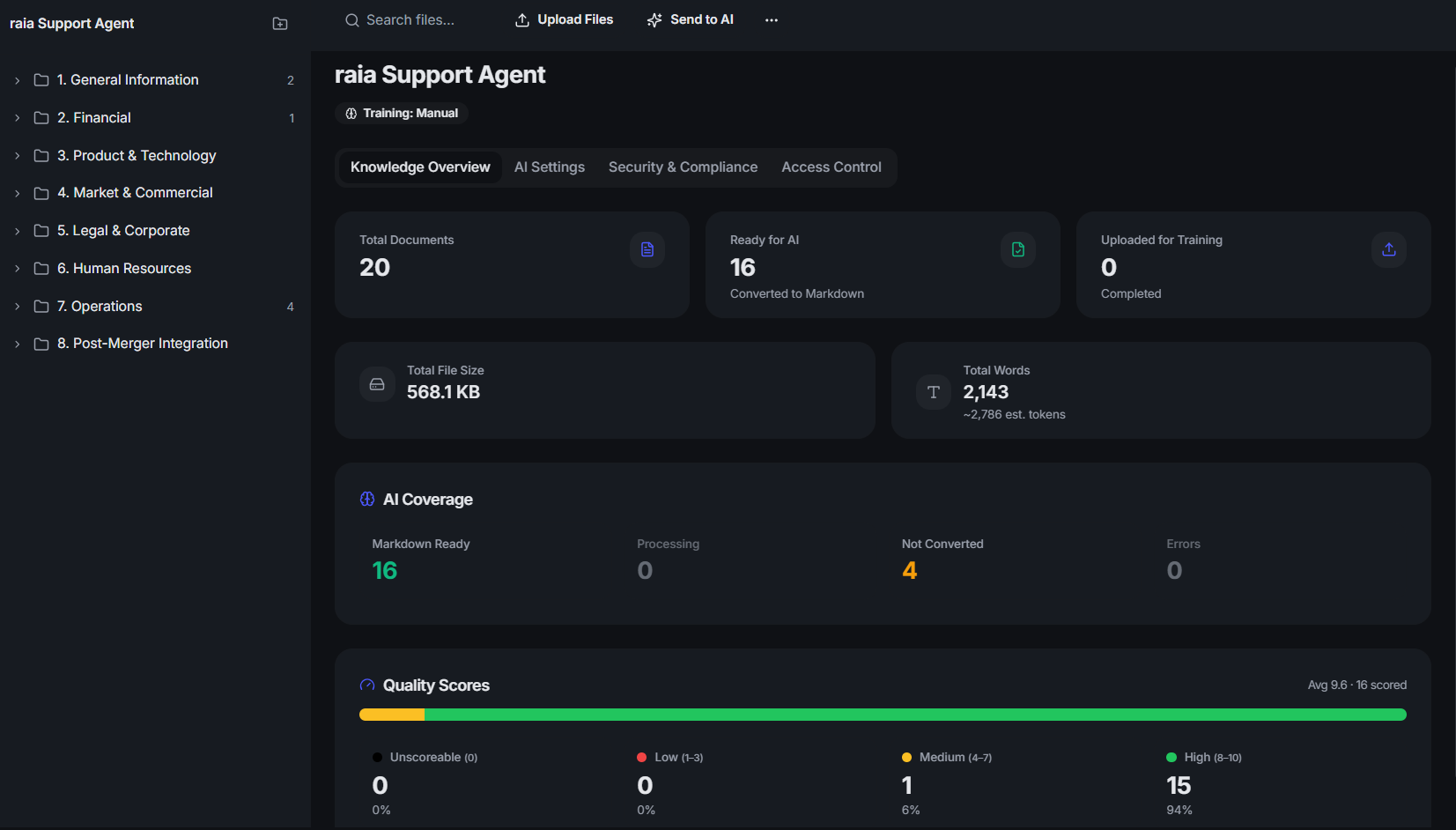Select the 8. Post-Merger Integration folder name

point(143,344)
